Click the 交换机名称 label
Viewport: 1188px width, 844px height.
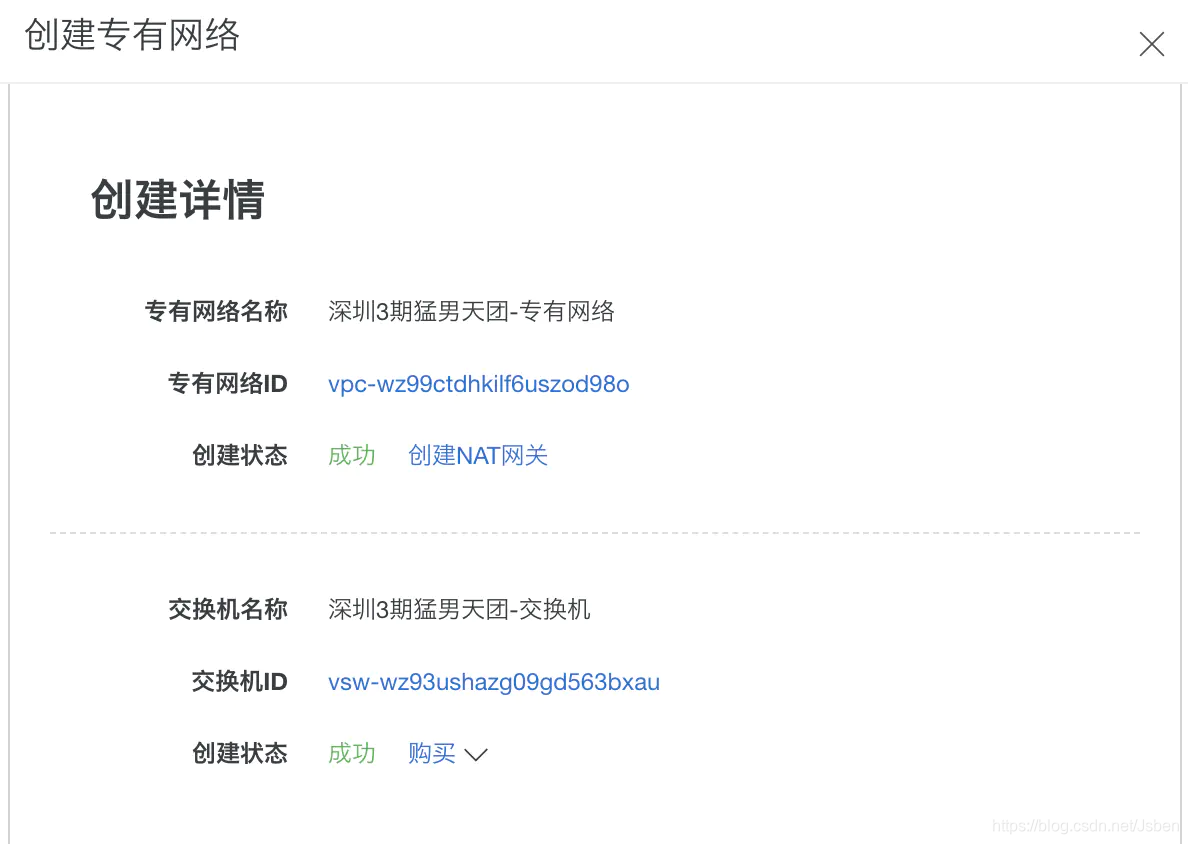(227, 609)
